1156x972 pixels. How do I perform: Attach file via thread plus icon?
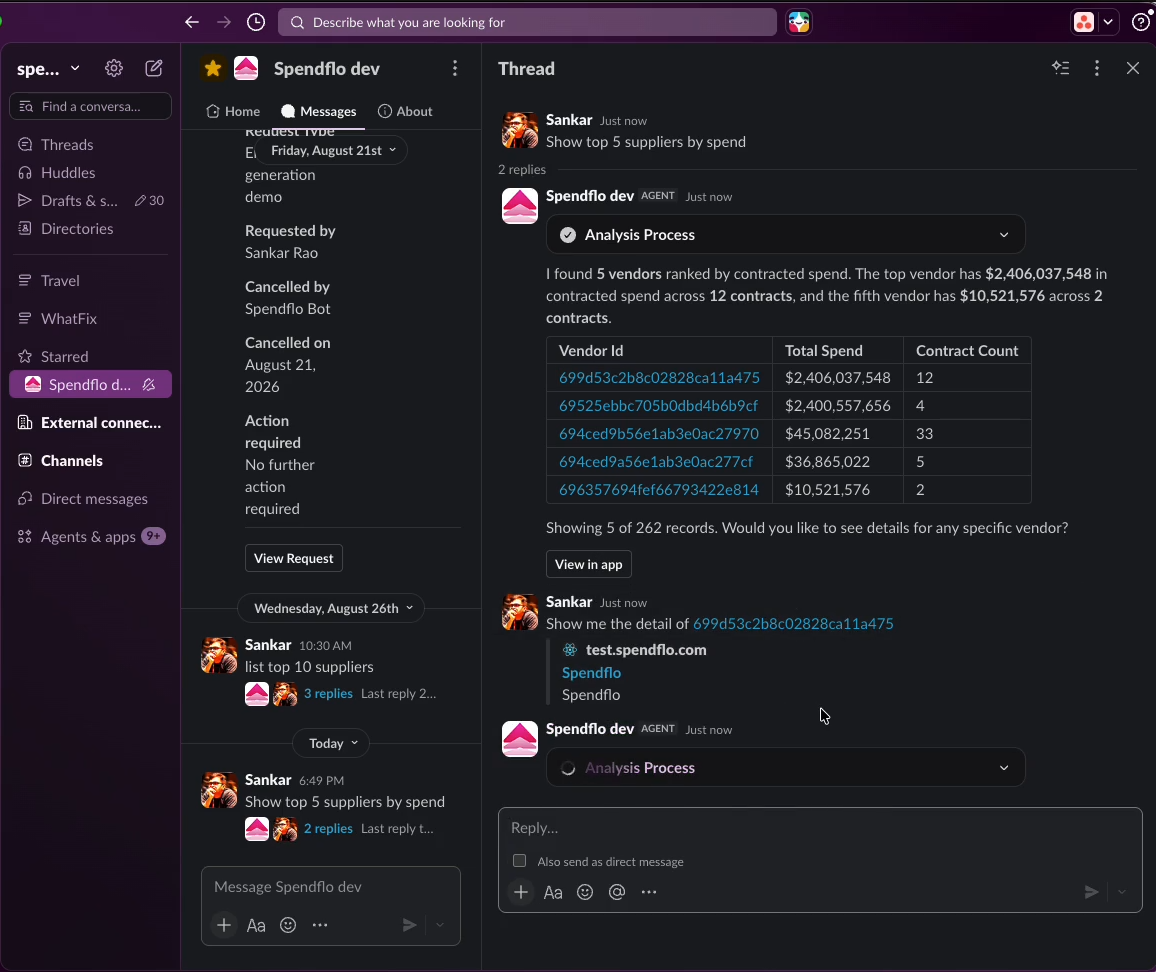click(520, 892)
